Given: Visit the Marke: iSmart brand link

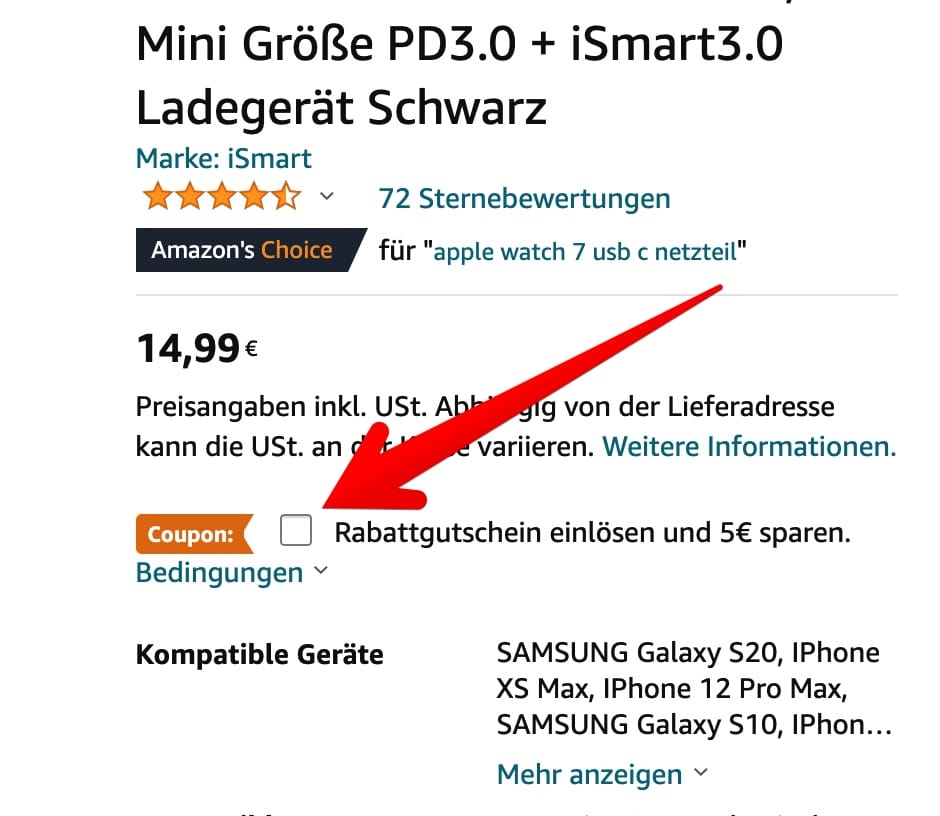Looking at the screenshot, I should 224,159.
